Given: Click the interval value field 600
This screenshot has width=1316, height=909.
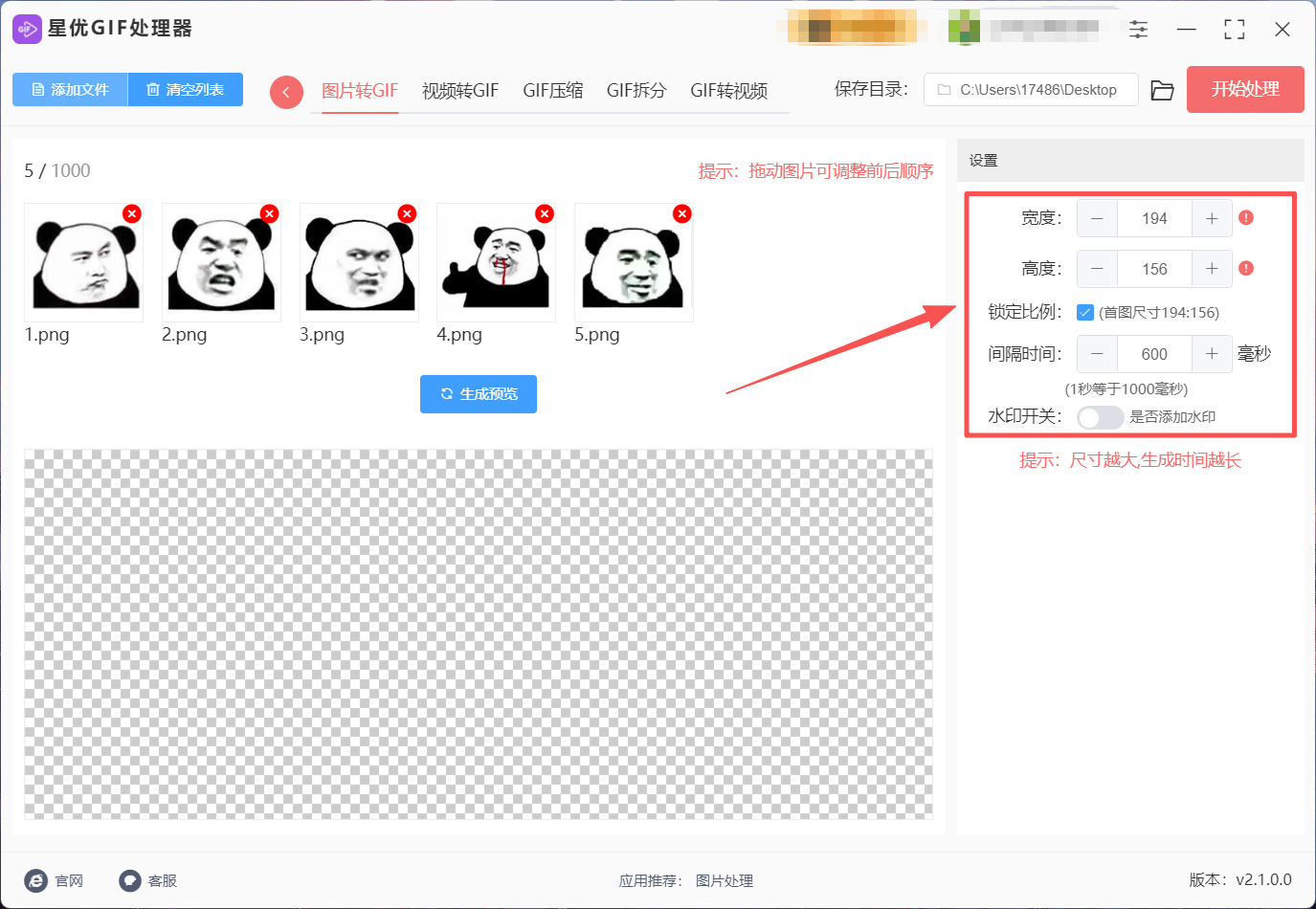Looking at the screenshot, I should [1154, 354].
